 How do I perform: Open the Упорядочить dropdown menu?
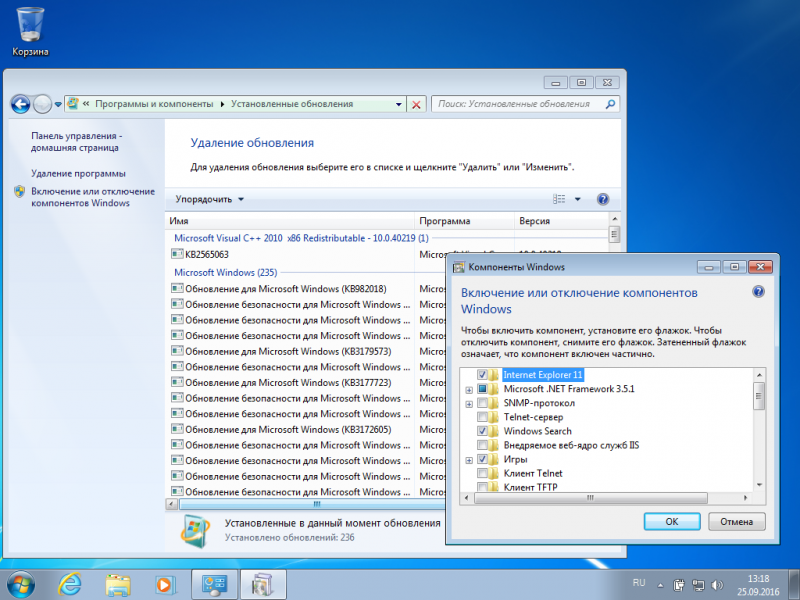pos(209,199)
